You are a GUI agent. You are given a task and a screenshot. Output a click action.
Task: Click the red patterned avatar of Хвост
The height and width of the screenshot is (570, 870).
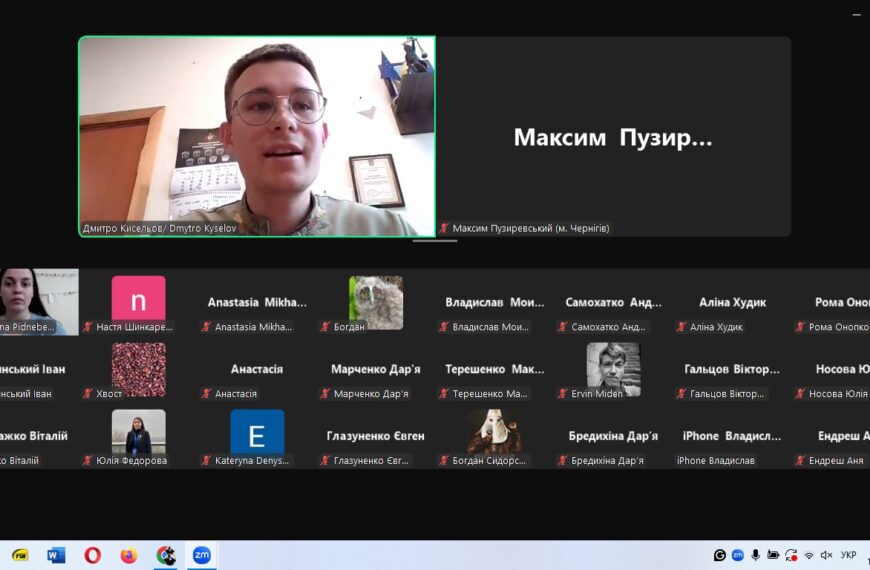click(138, 369)
